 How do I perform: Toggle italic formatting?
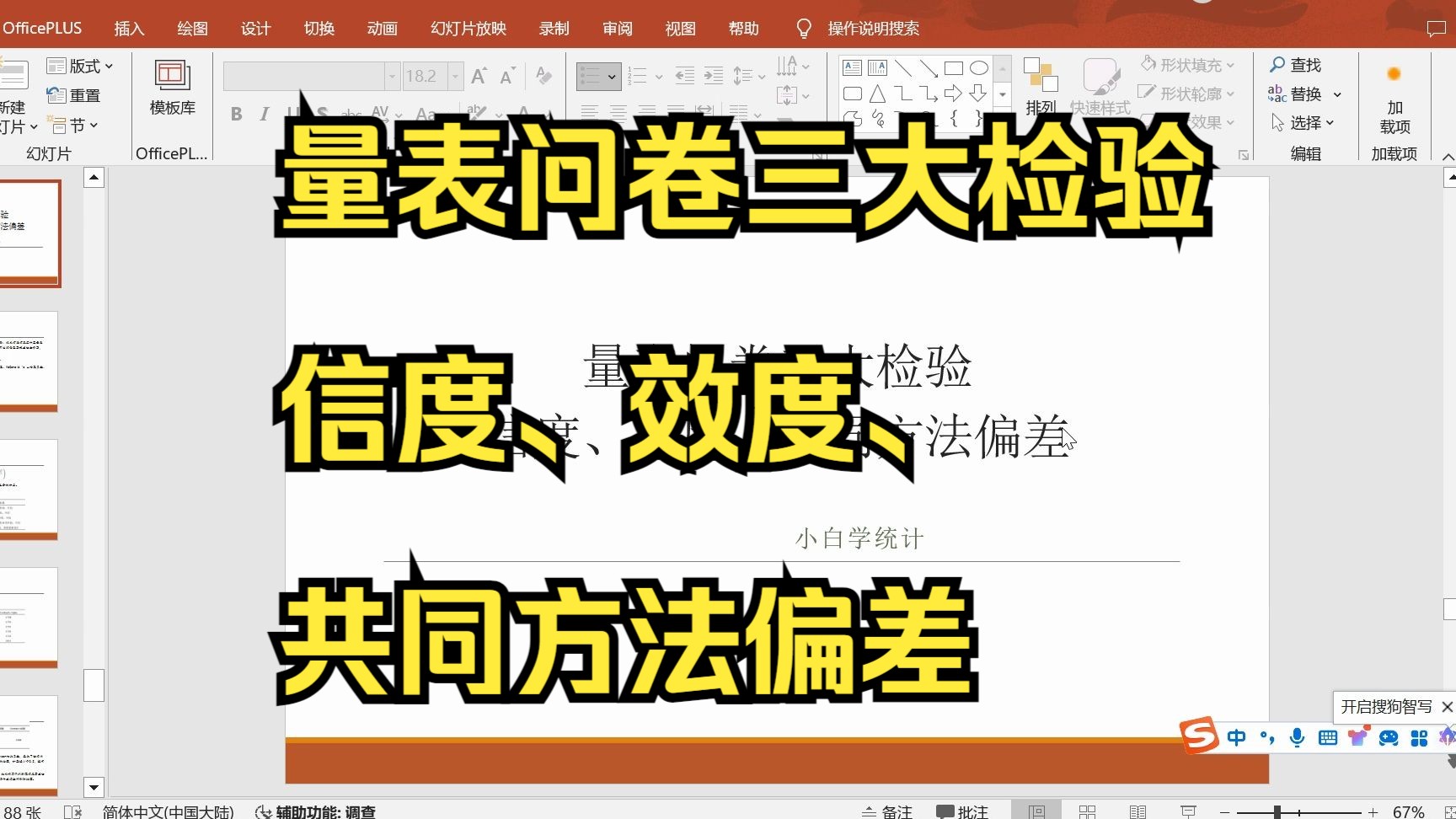(265, 114)
